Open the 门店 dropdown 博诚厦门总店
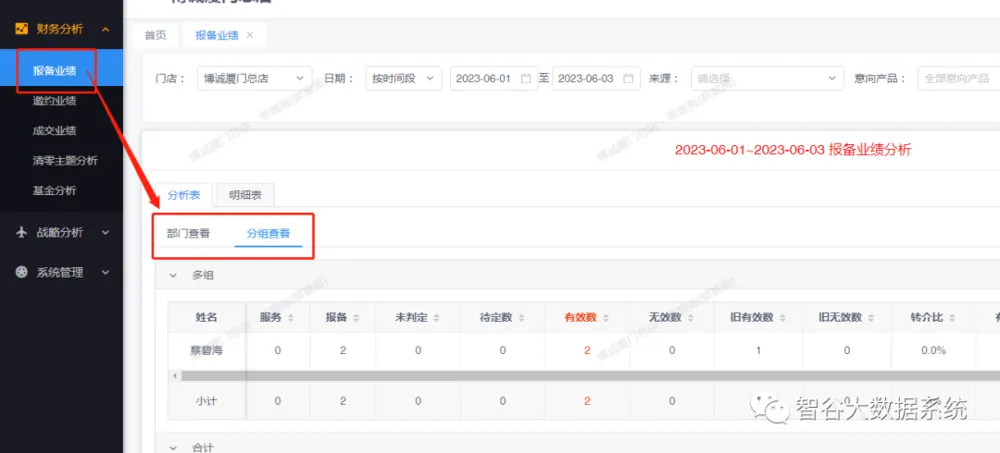Image resolution: width=1000 pixels, height=453 pixels. [x=254, y=78]
